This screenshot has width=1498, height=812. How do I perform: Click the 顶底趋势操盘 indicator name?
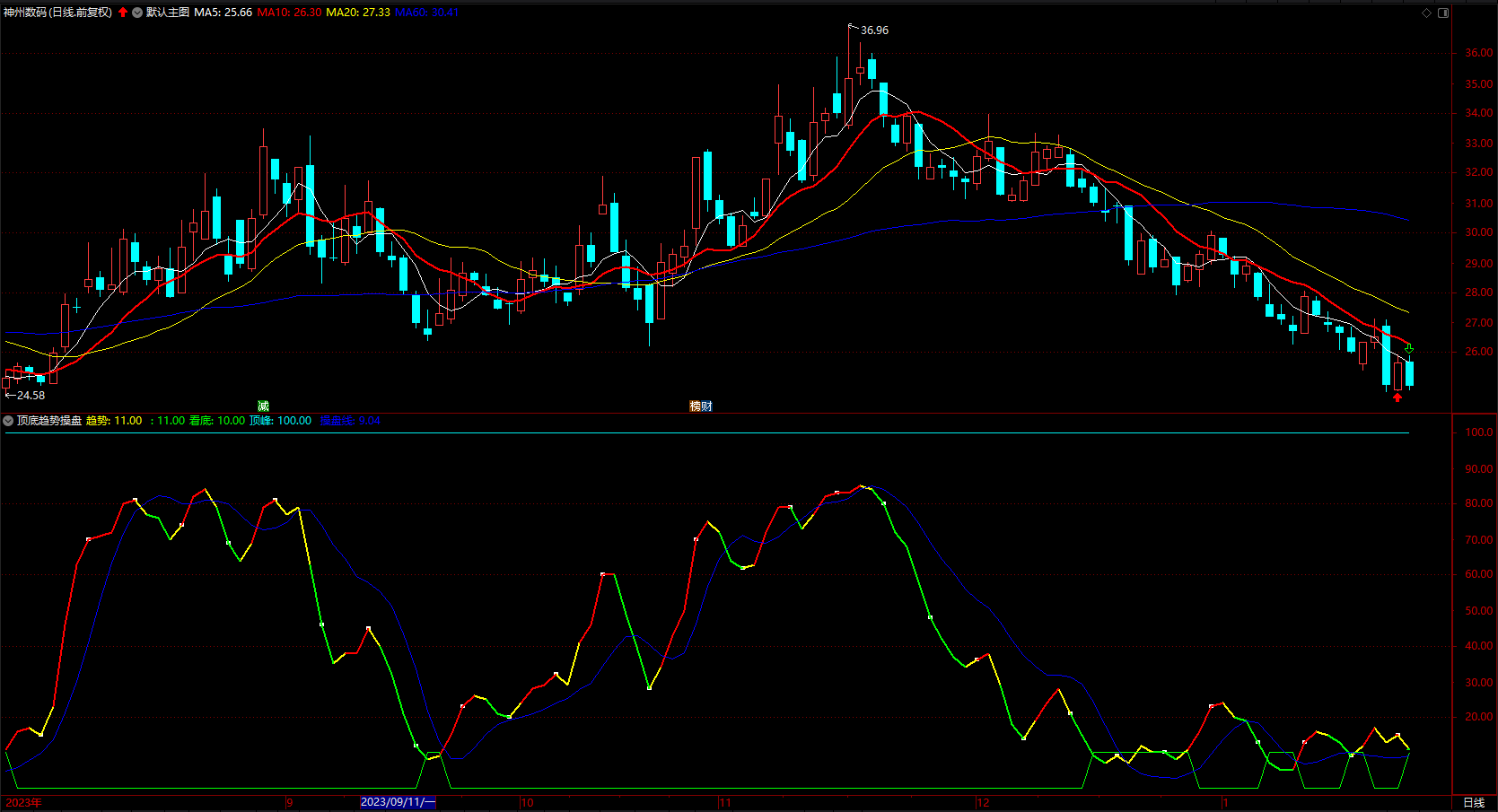point(49,421)
